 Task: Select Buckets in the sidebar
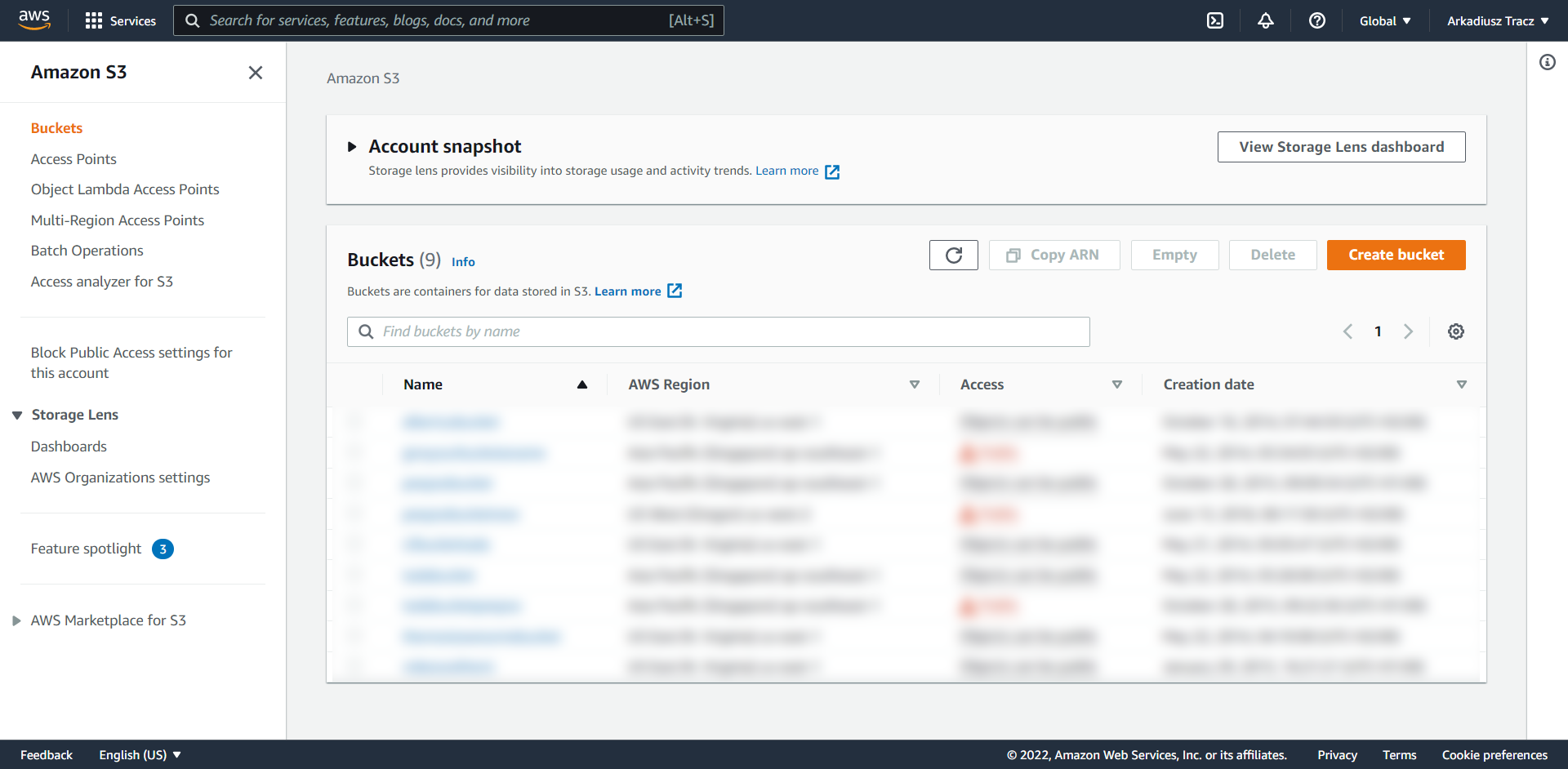[56, 128]
